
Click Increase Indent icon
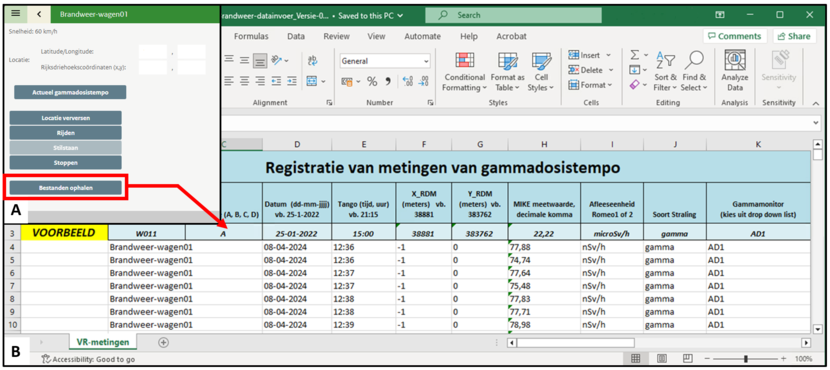click(291, 82)
